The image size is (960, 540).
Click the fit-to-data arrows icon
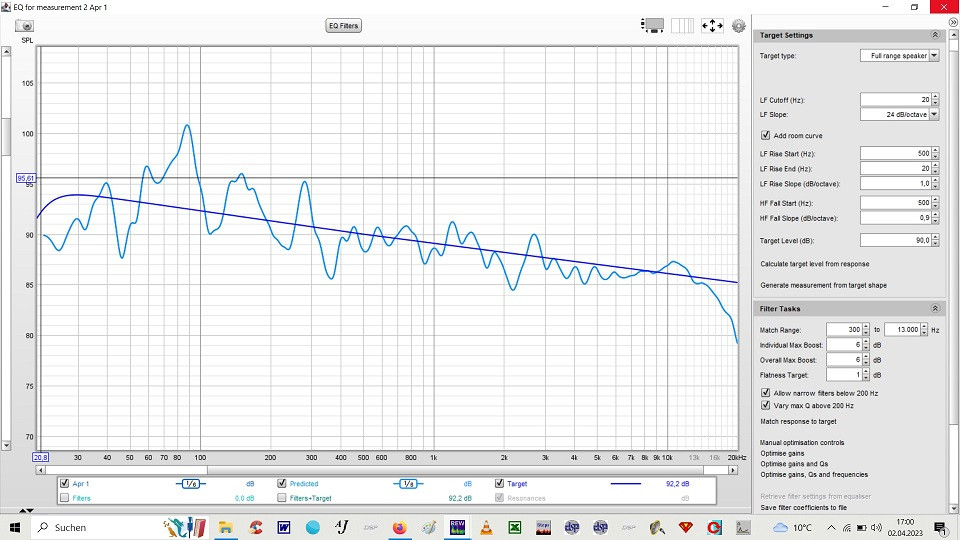pos(712,26)
